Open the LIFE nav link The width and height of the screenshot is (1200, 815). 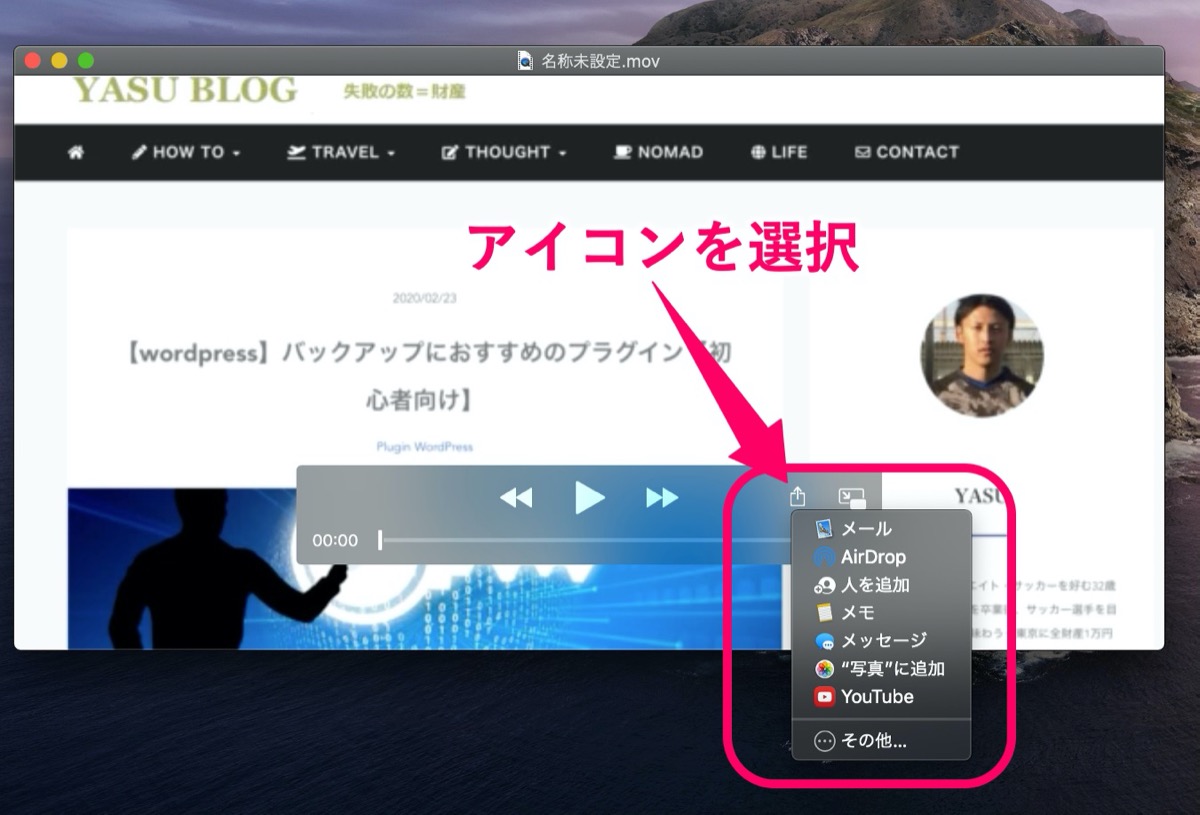[779, 152]
